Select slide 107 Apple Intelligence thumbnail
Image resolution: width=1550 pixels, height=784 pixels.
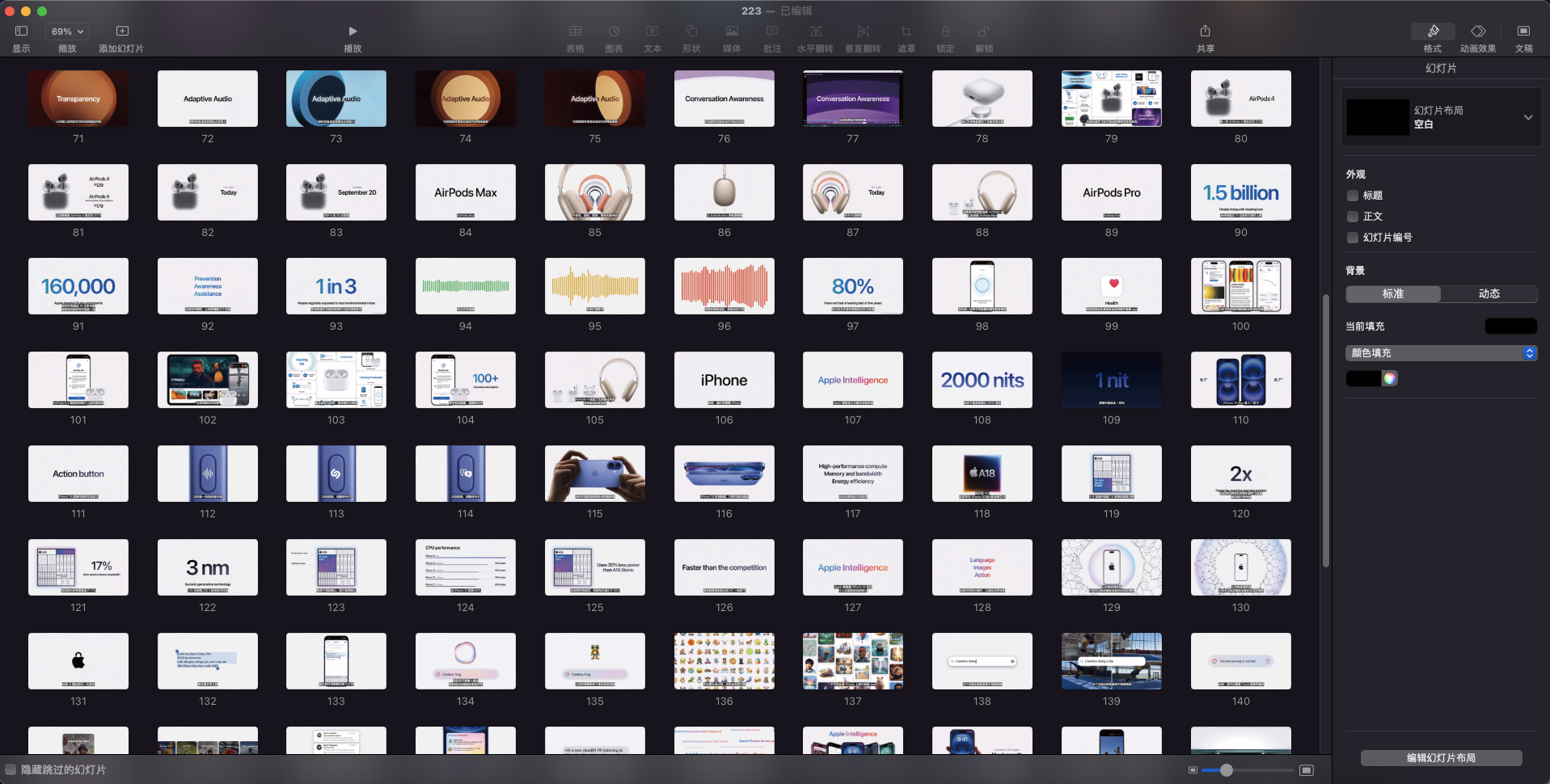pyautogui.click(x=853, y=380)
